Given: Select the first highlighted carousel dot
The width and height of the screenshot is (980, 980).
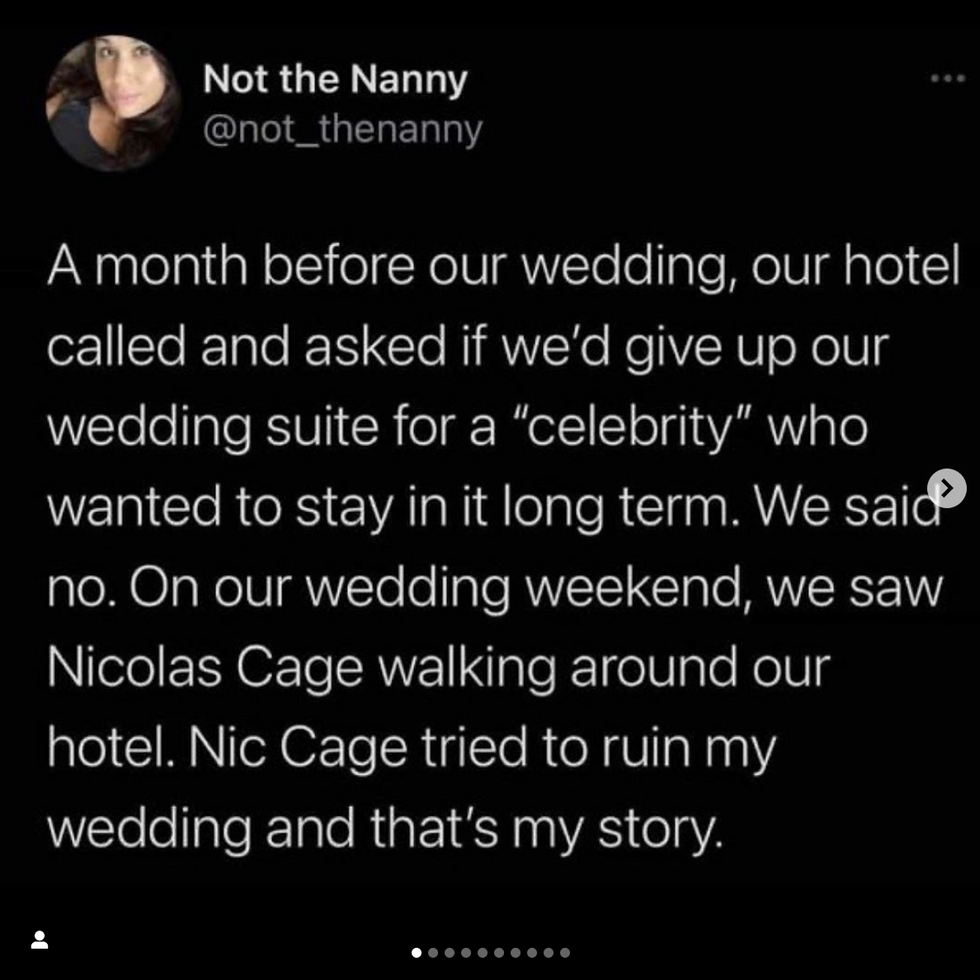Looking at the screenshot, I should click(x=416, y=952).
